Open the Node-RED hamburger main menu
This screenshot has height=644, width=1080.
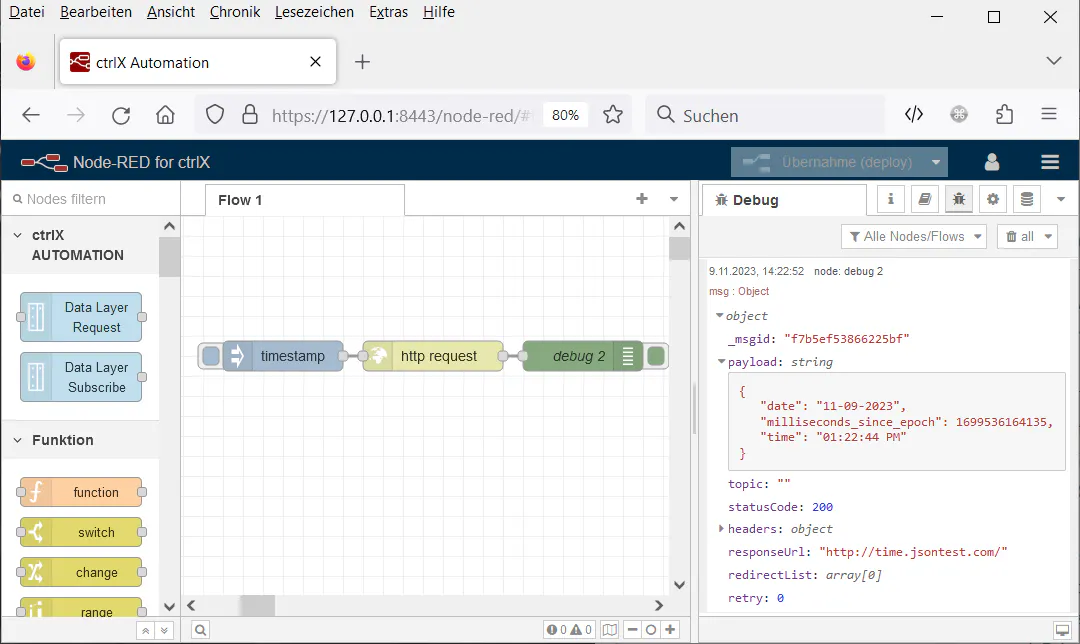1049,162
